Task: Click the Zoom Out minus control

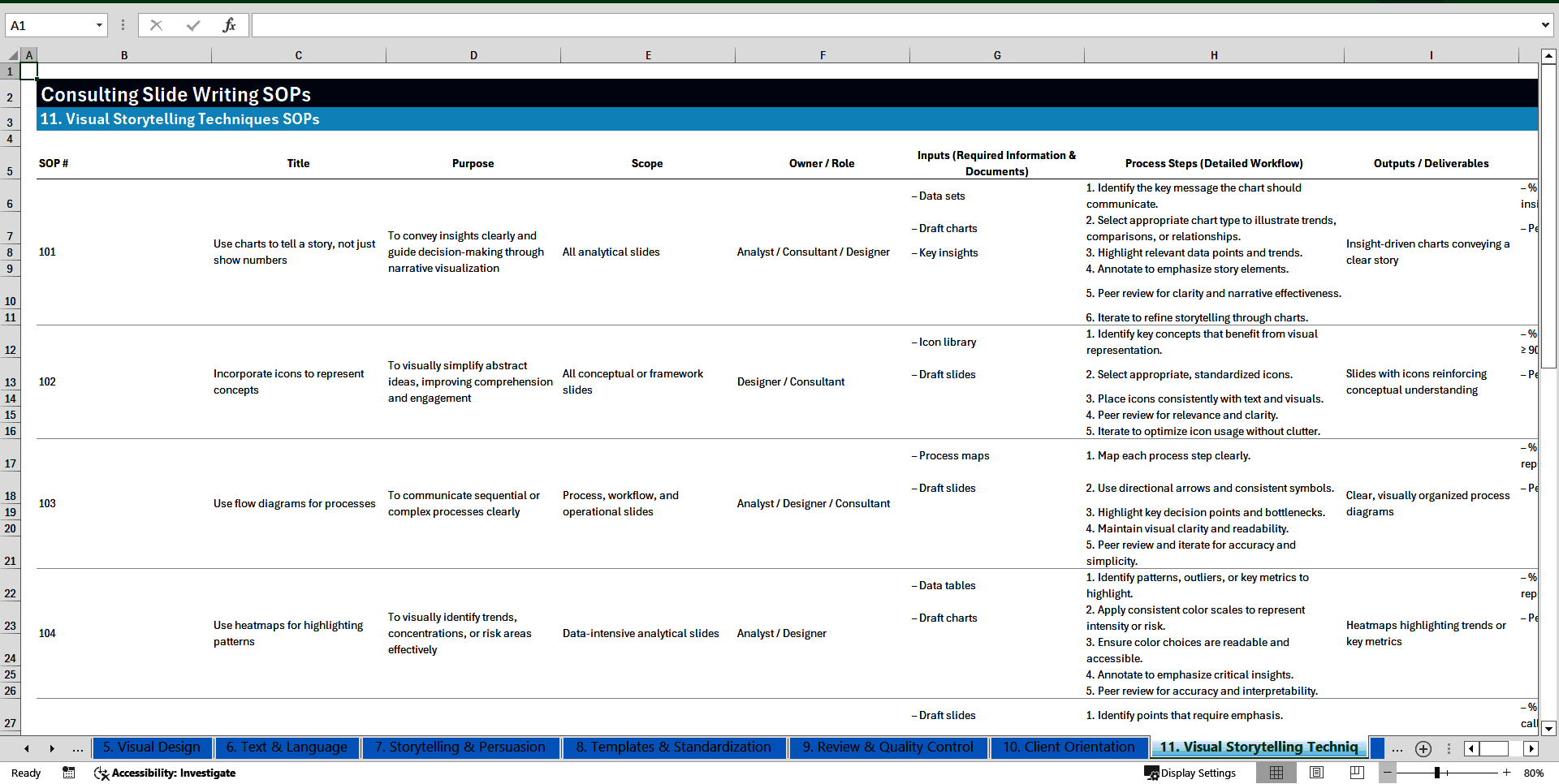Action: pos(1388,773)
